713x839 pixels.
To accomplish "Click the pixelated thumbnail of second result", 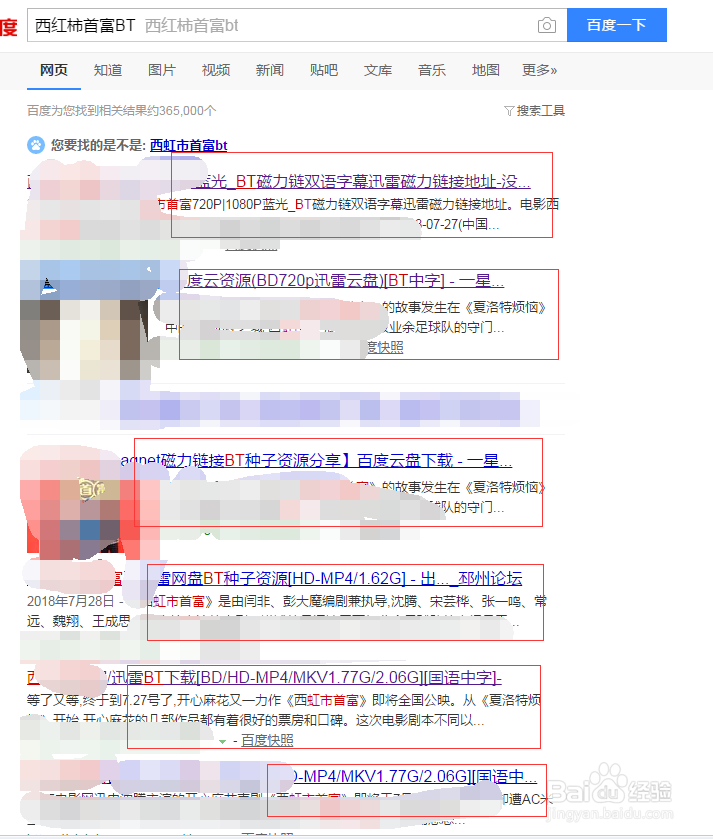I will (90, 320).
